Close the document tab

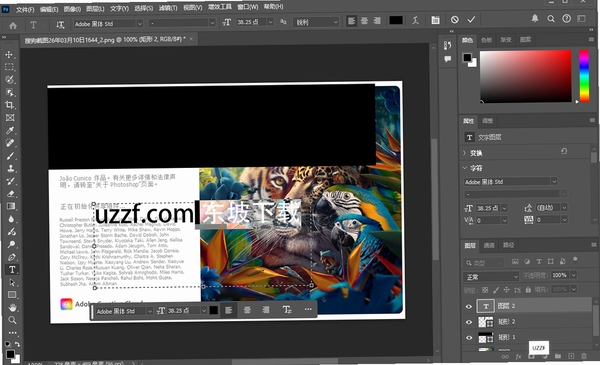[191, 39]
